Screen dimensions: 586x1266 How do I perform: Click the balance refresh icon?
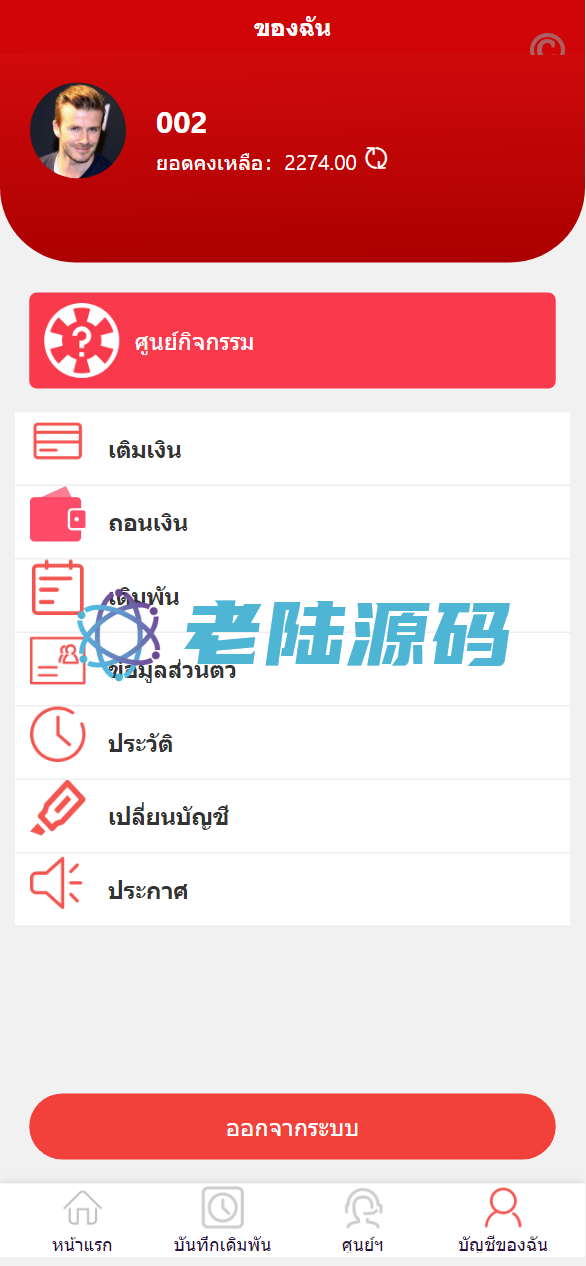[376, 159]
